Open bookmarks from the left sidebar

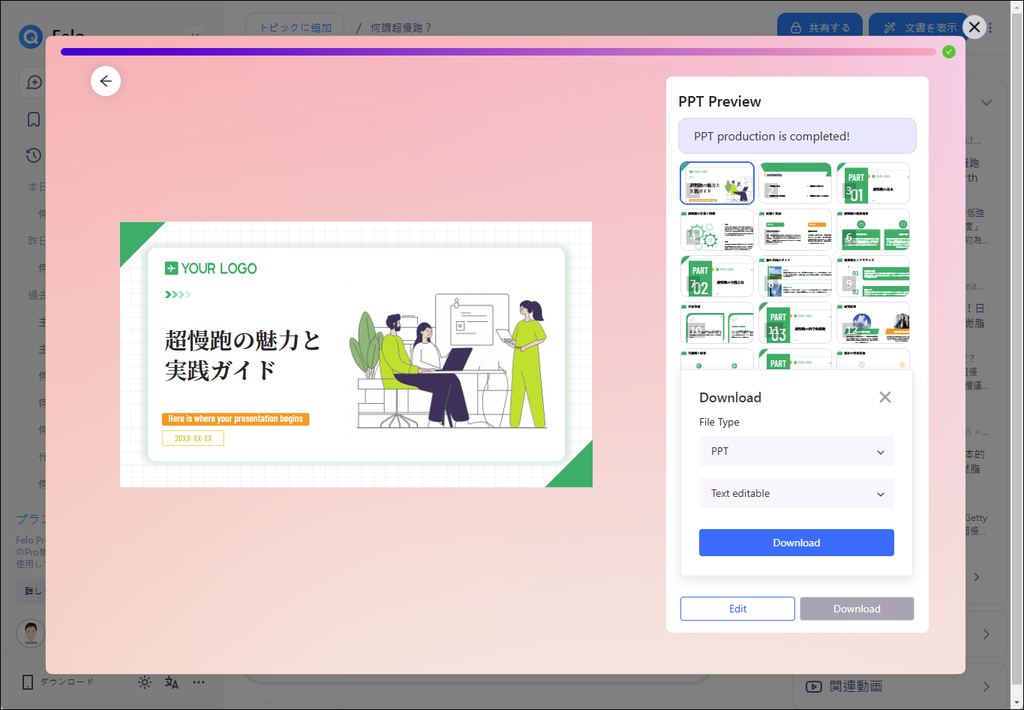33,119
